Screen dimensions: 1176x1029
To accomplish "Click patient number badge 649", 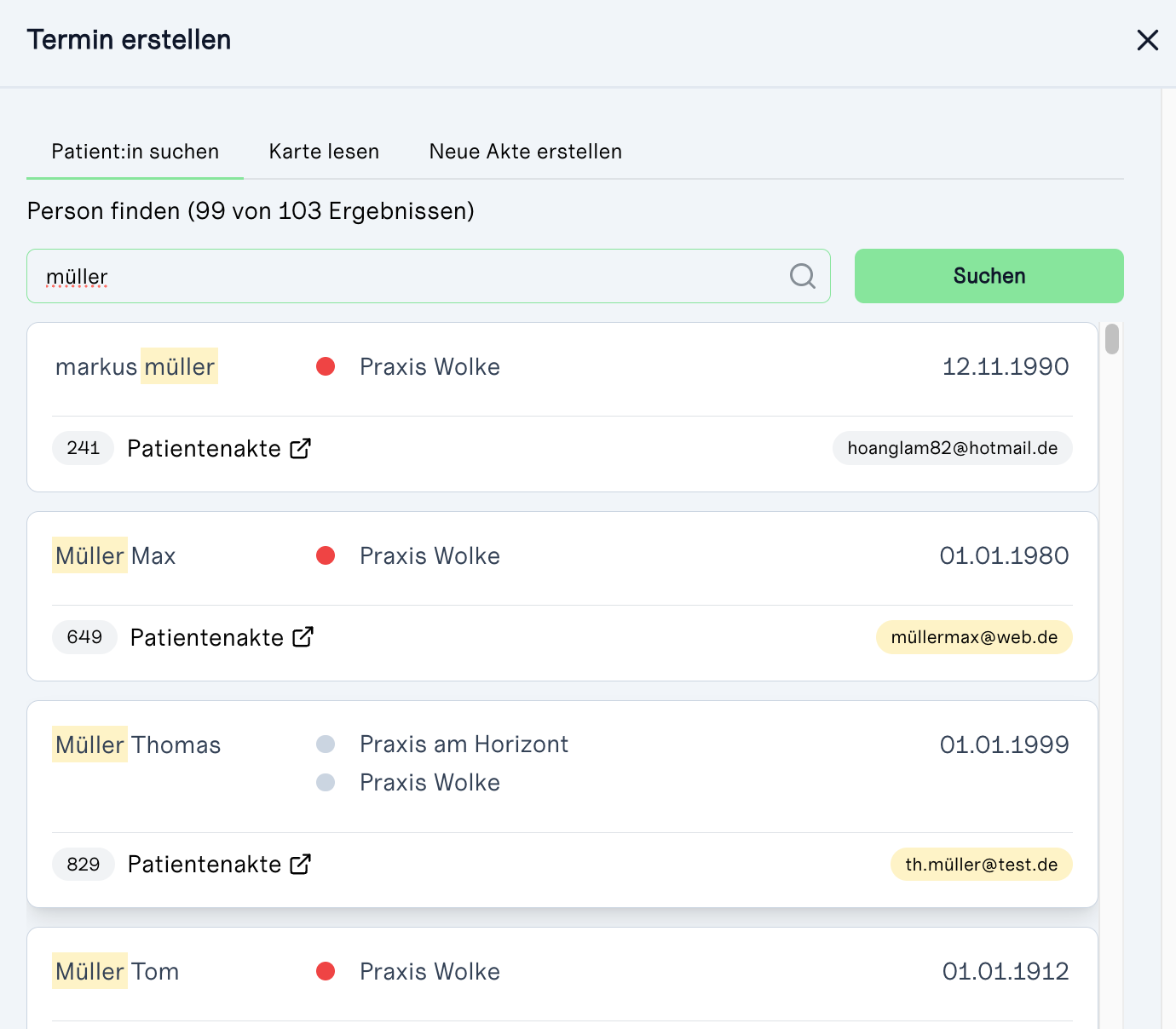I will click(x=84, y=637).
